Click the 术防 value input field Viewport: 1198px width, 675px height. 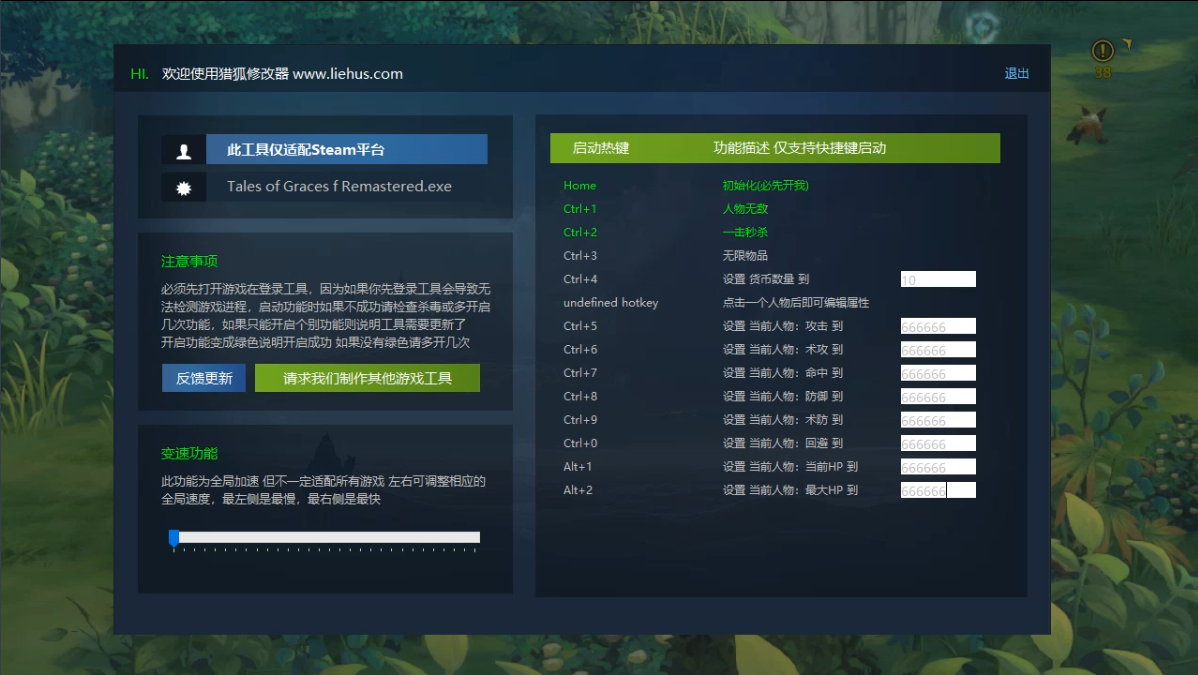coord(938,420)
